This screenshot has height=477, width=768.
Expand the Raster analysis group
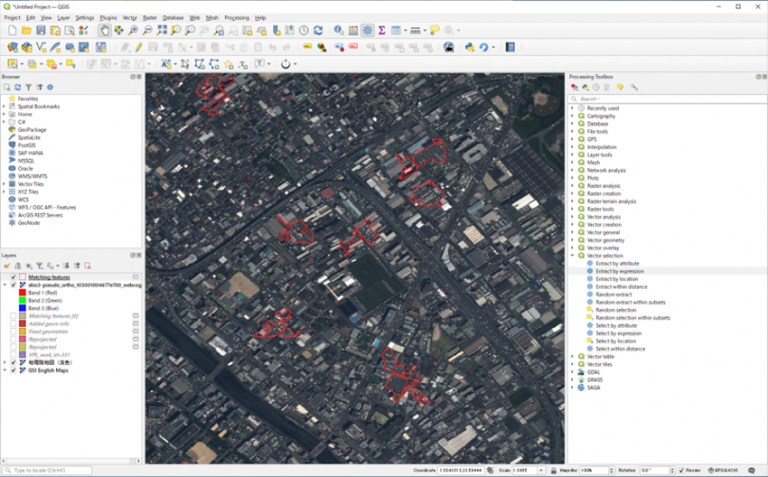[572, 186]
